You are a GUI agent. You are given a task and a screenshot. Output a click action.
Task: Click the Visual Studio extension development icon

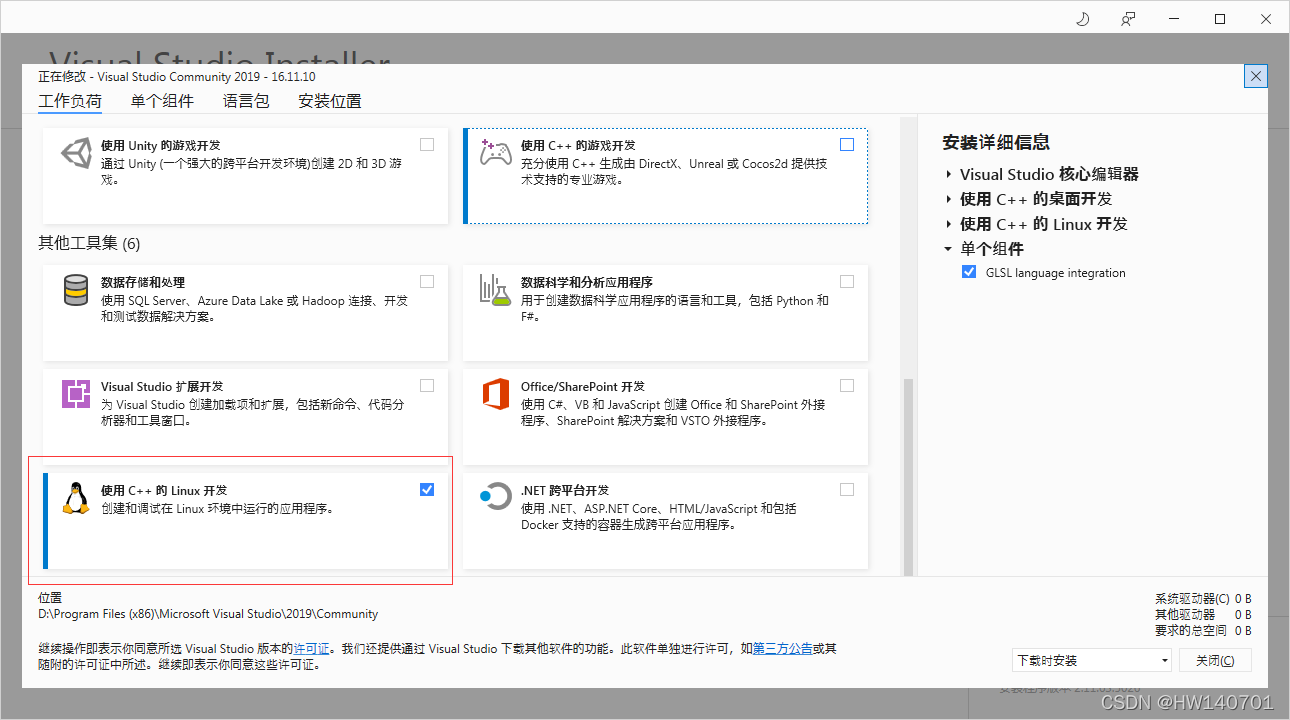[x=76, y=395]
